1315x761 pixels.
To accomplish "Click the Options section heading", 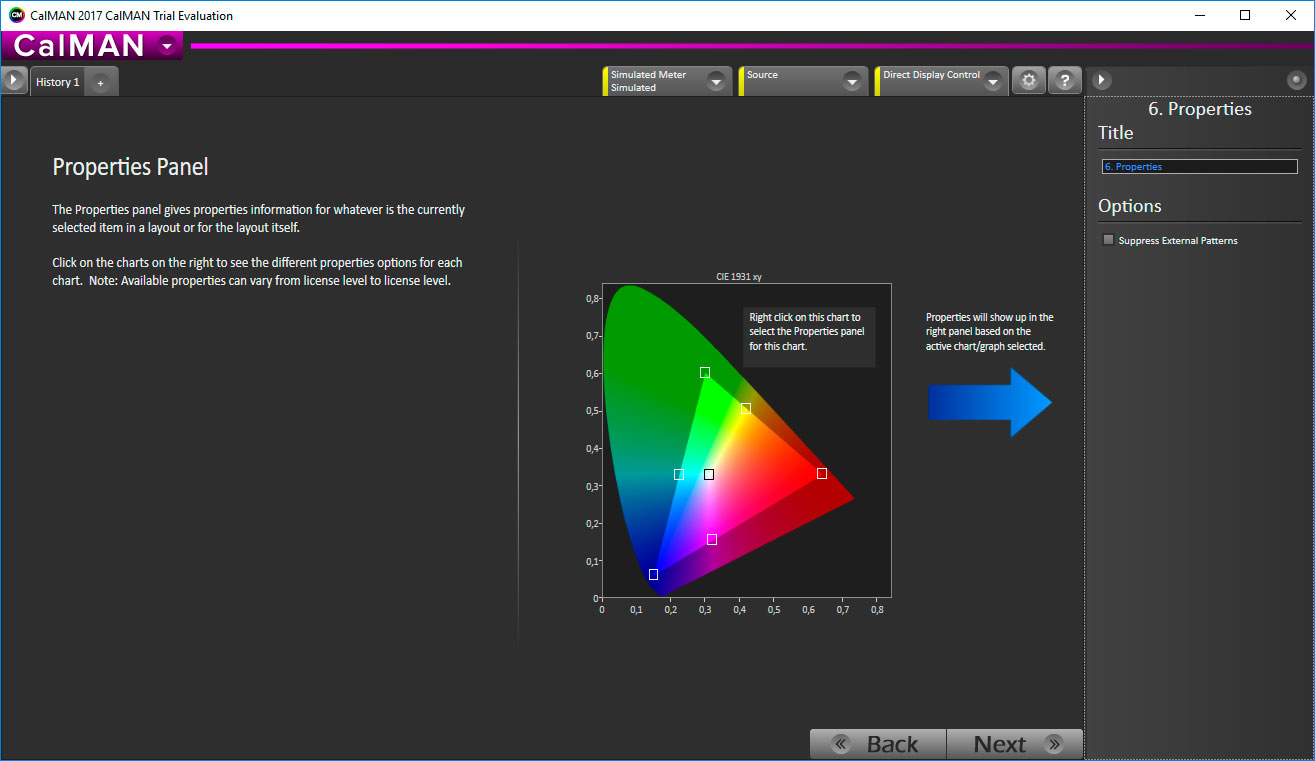I will tap(1130, 206).
